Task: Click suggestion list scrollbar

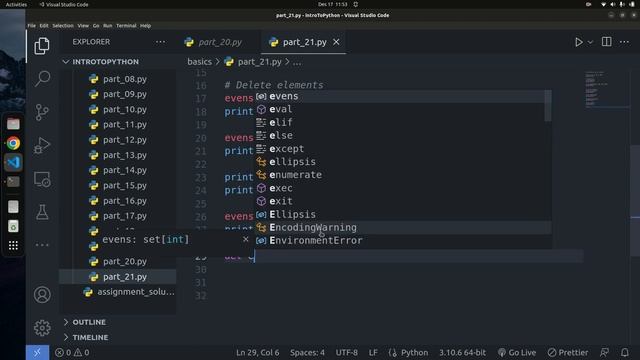Action: coord(548,106)
